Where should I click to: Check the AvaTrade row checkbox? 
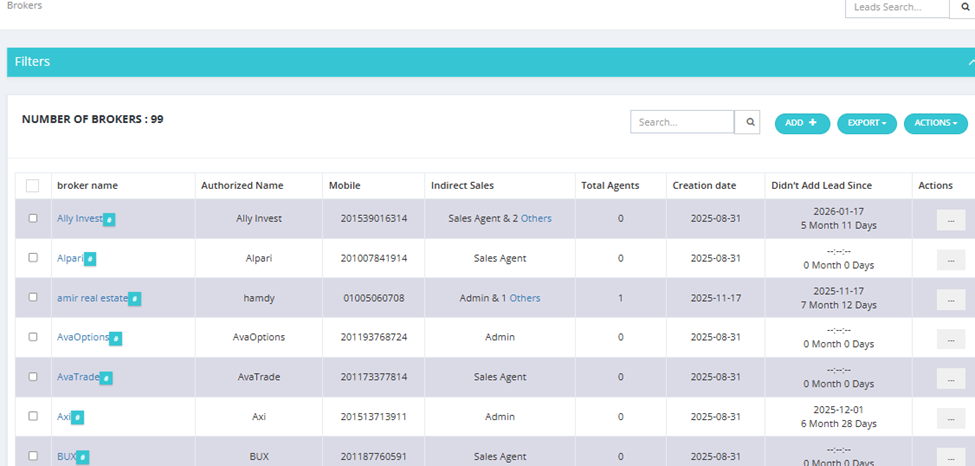click(33, 376)
